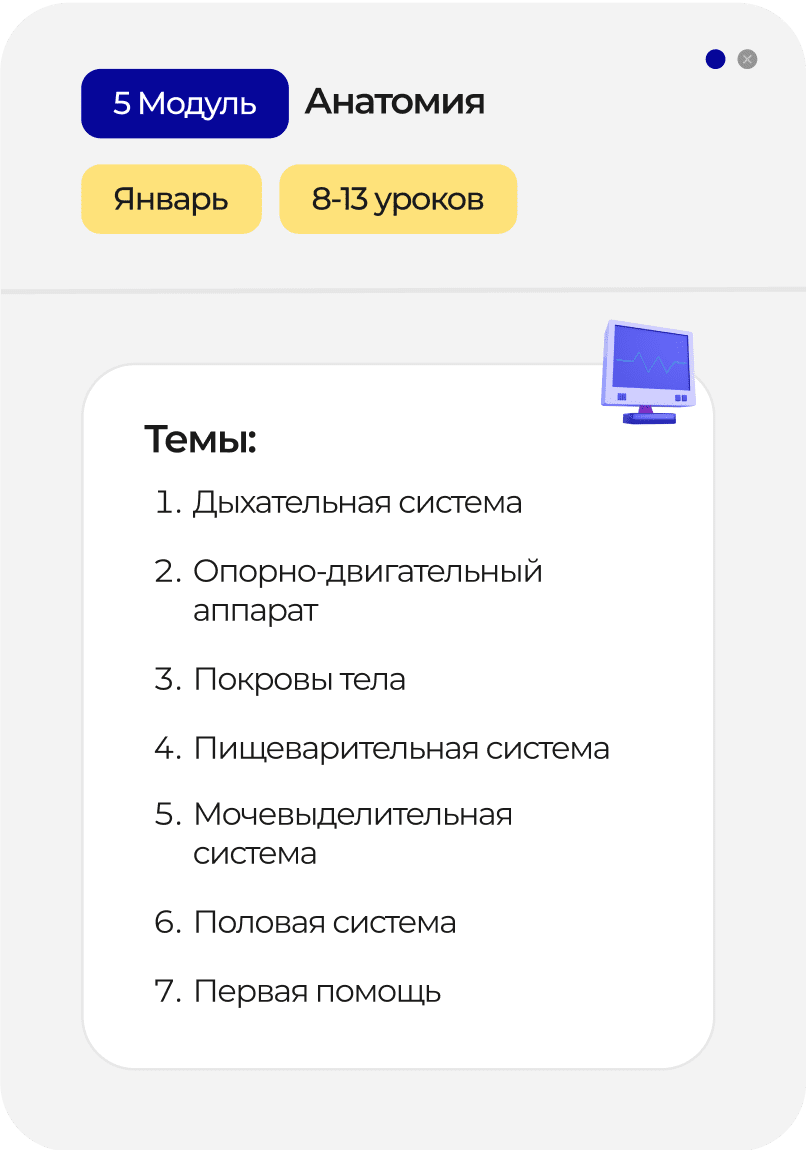Open topic Опорно-двигательный аппарат

(x=367, y=590)
